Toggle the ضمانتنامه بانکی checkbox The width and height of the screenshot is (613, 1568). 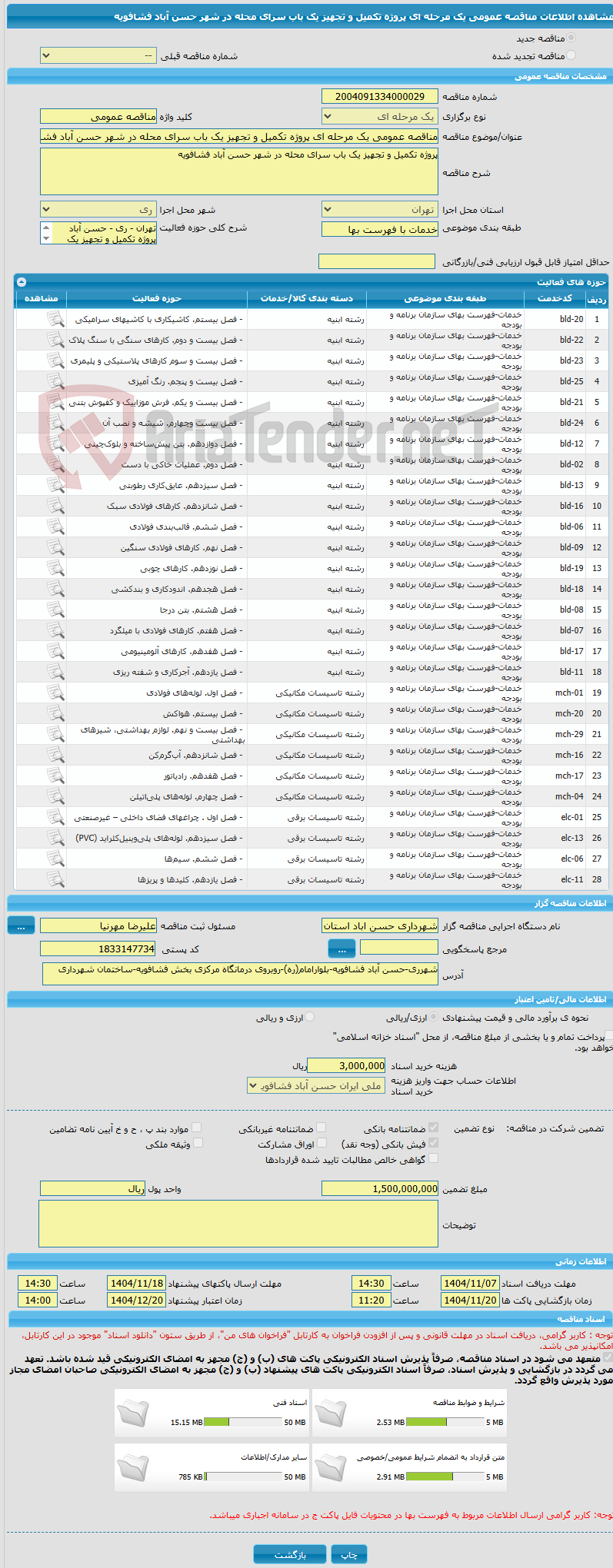pos(433,1128)
